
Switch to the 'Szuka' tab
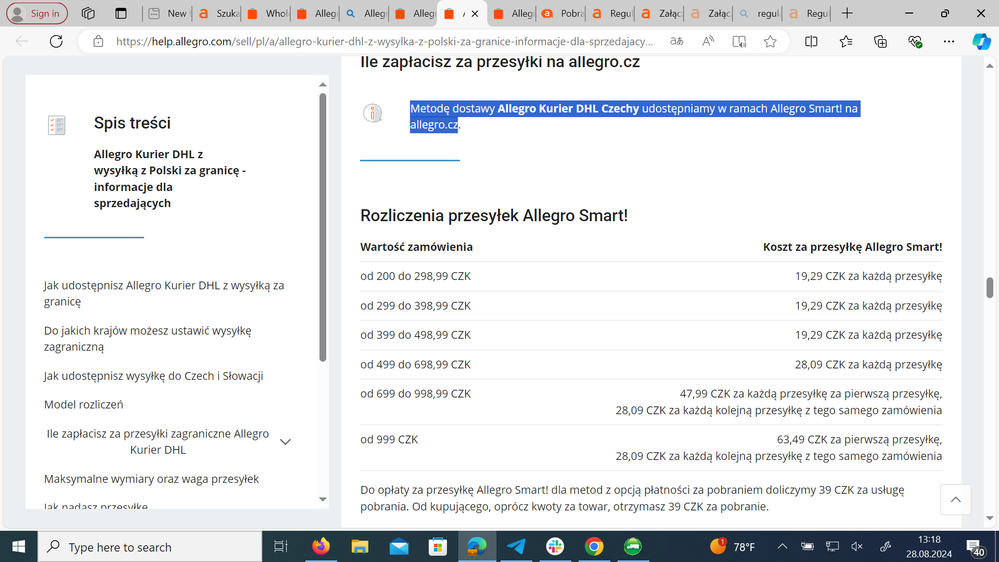pyautogui.click(x=218, y=13)
